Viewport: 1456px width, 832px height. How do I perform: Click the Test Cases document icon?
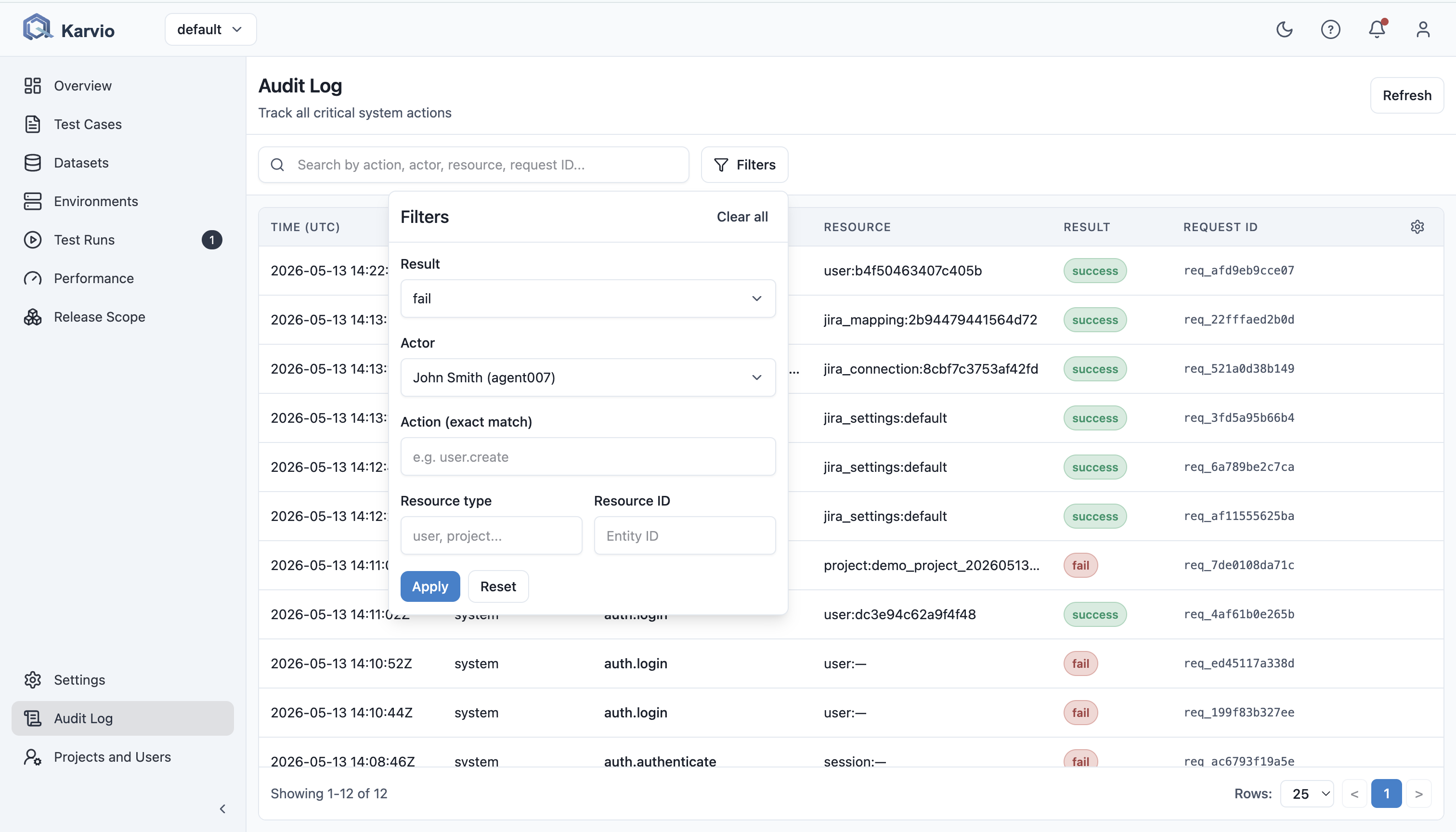click(33, 124)
